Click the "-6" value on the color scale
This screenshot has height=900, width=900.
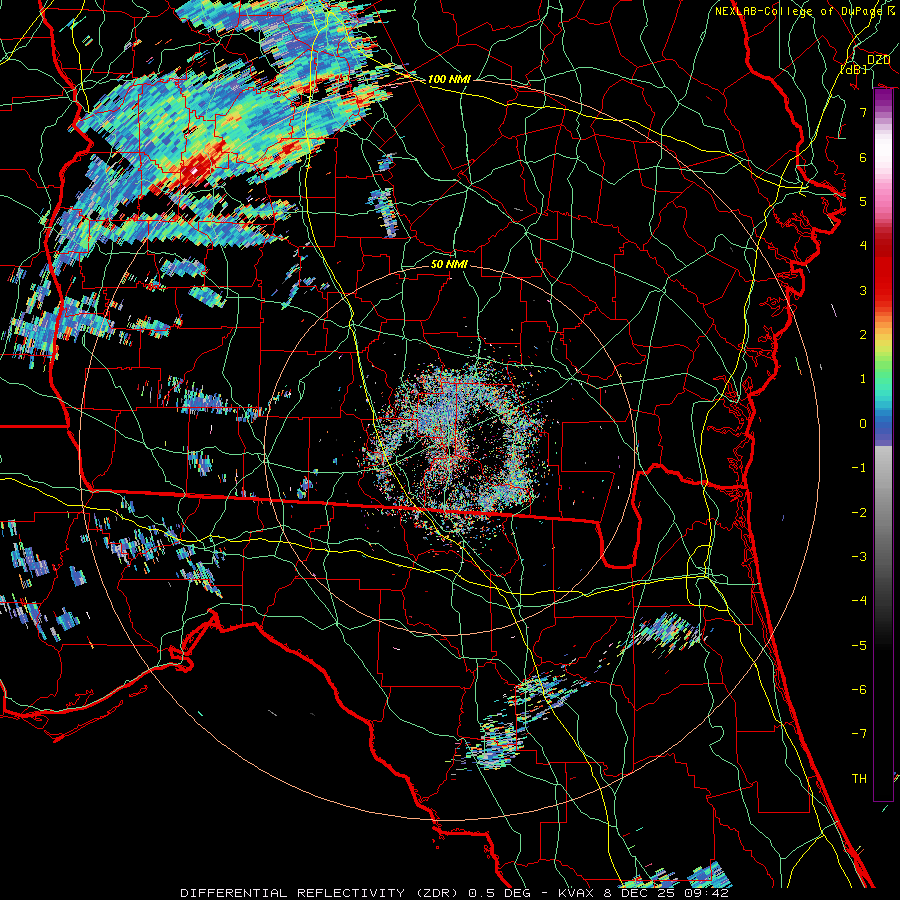tap(859, 690)
